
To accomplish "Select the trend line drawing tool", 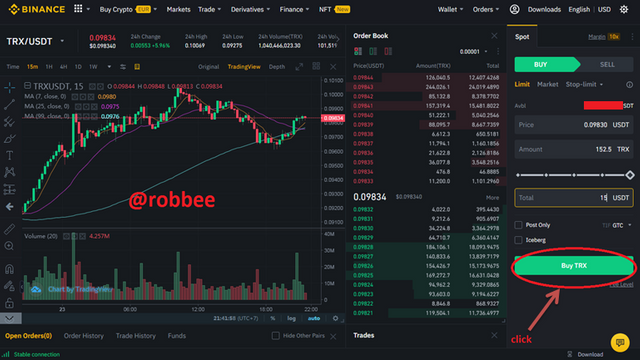I will pyautogui.click(x=9, y=104).
